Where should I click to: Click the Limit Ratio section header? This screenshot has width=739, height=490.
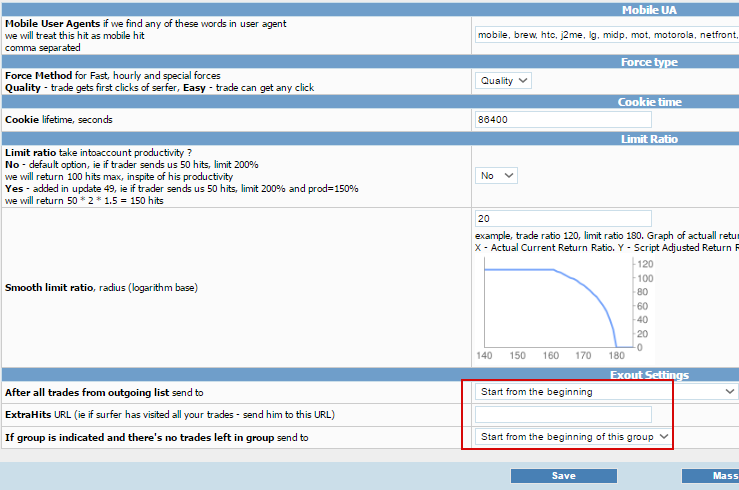click(649, 139)
